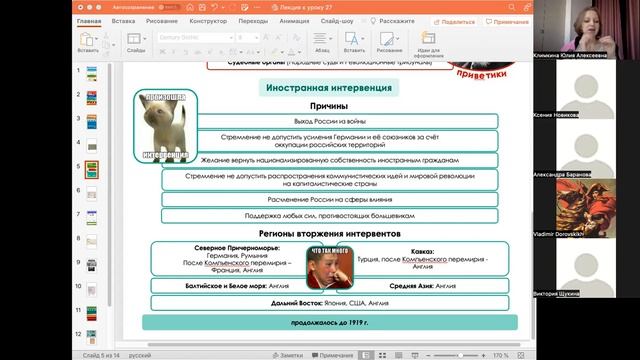Expand the Абзац dropdown arrow
The image size is (640, 360).
[330, 39]
